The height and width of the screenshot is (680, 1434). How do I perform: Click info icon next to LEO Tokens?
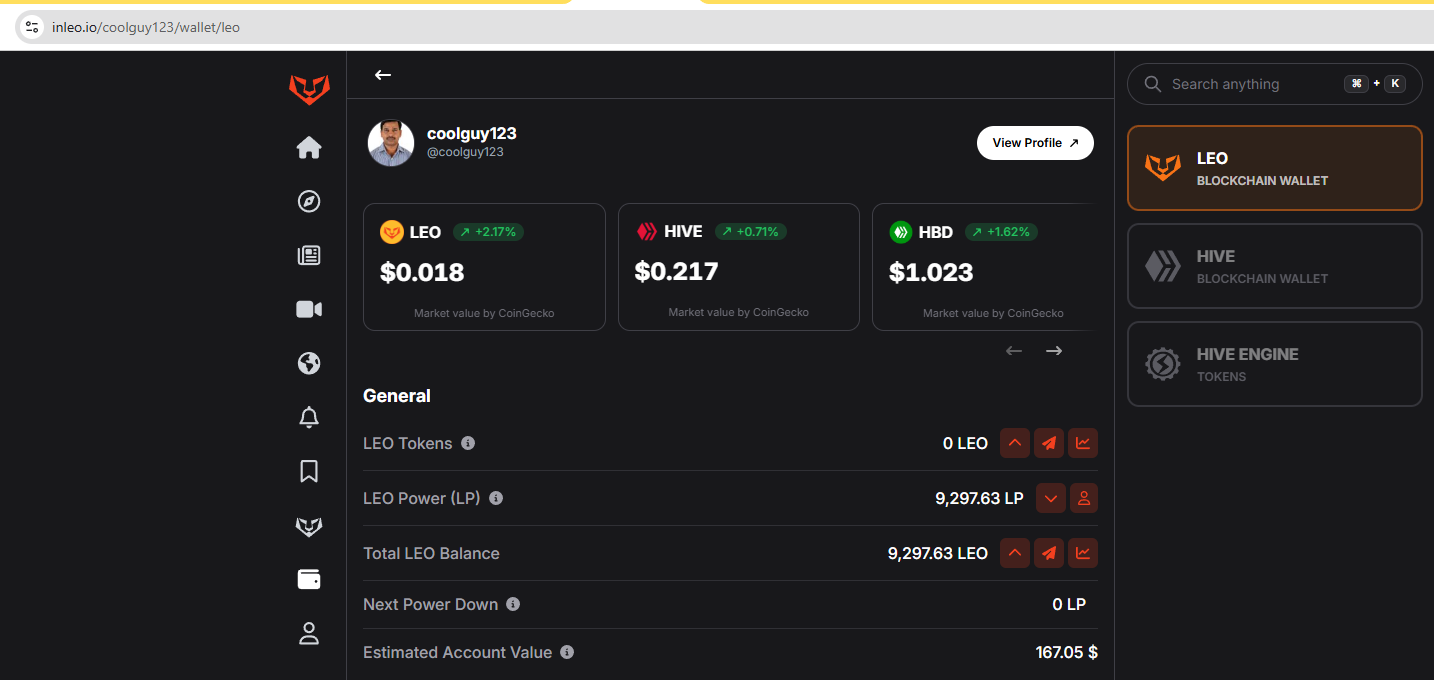(x=468, y=443)
